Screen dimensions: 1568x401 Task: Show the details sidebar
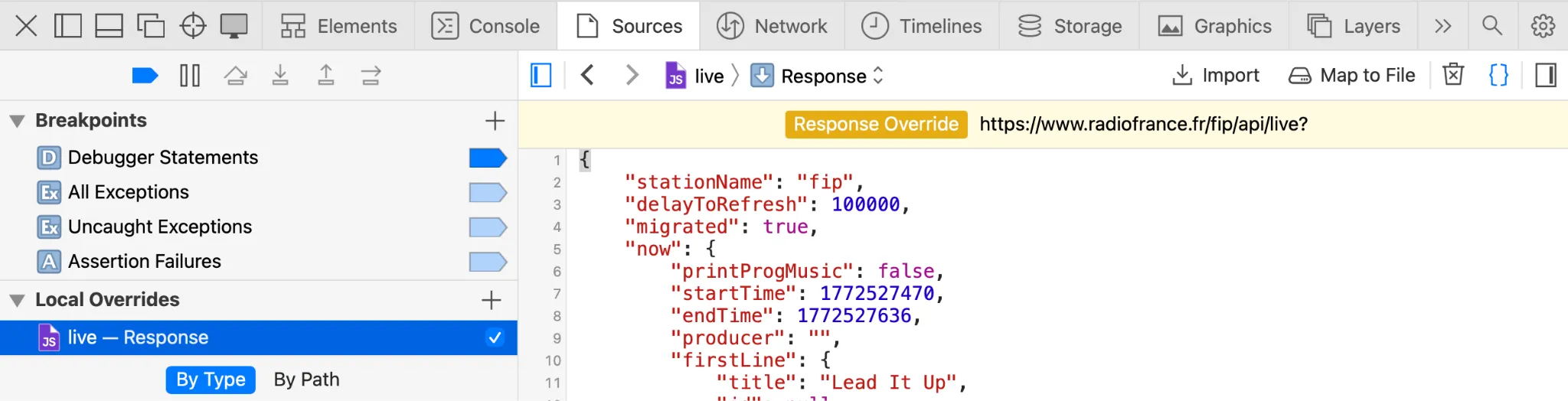point(1546,75)
